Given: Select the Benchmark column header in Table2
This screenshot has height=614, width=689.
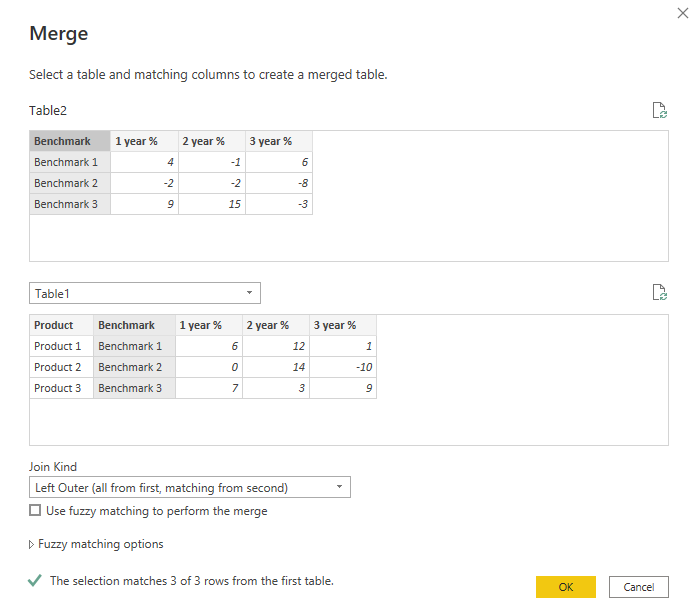Looking at the screenshot, I should tap(70, 141).
